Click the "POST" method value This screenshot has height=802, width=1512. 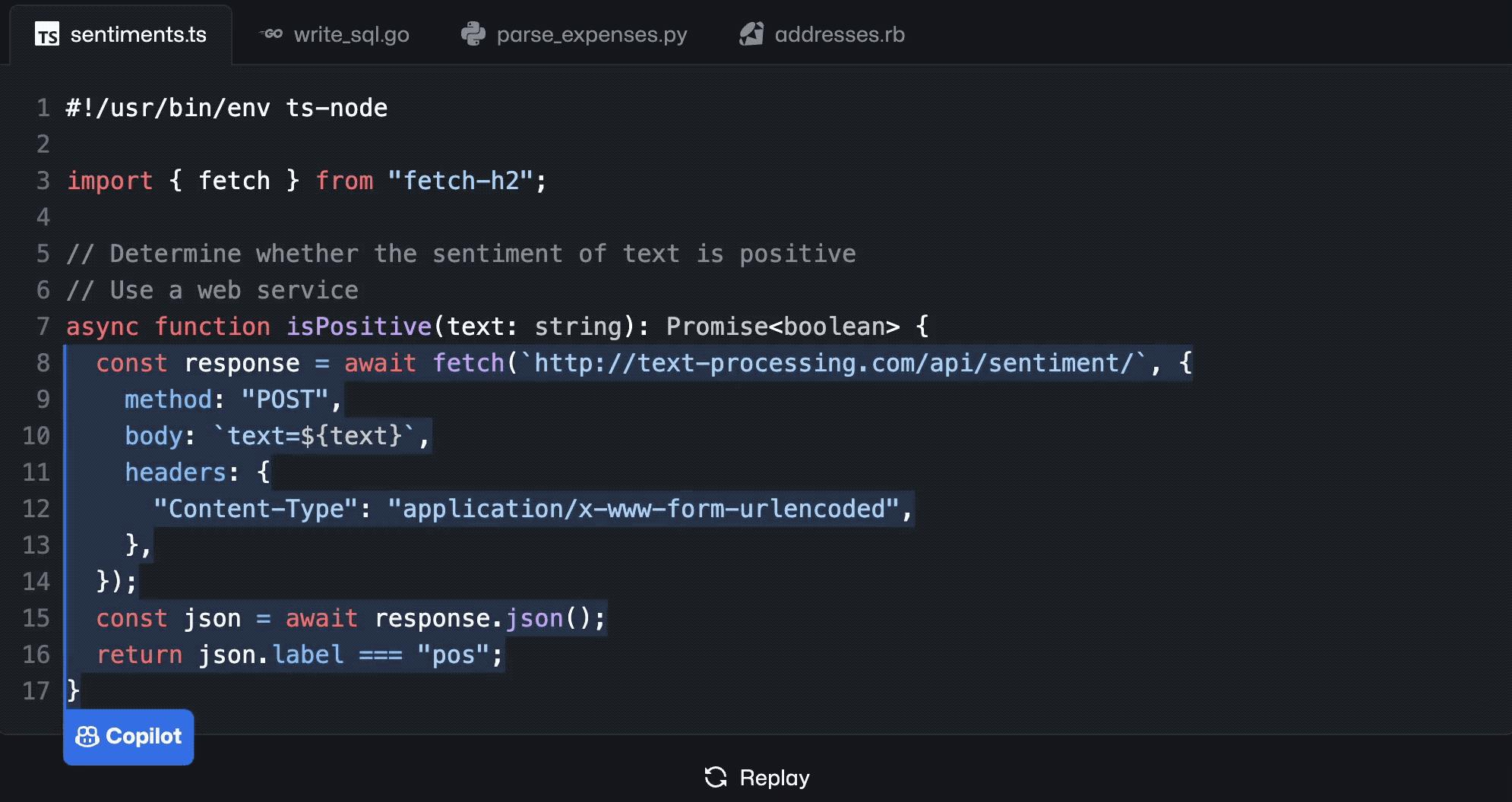[285, 399]
